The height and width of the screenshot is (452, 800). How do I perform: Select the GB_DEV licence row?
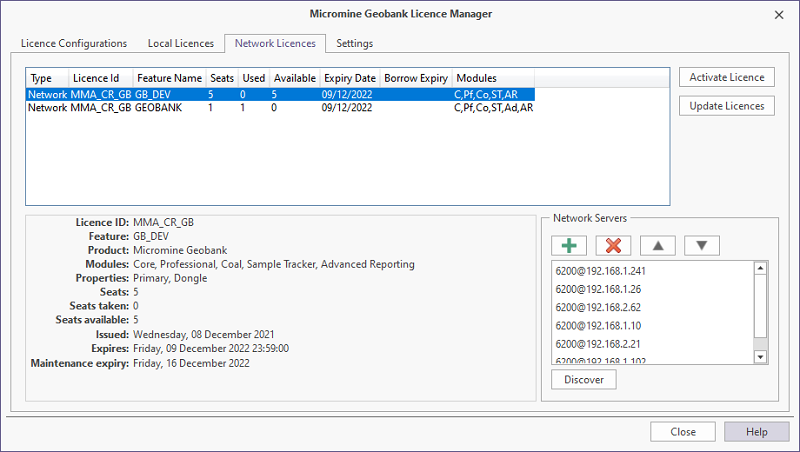pos(280,94)
